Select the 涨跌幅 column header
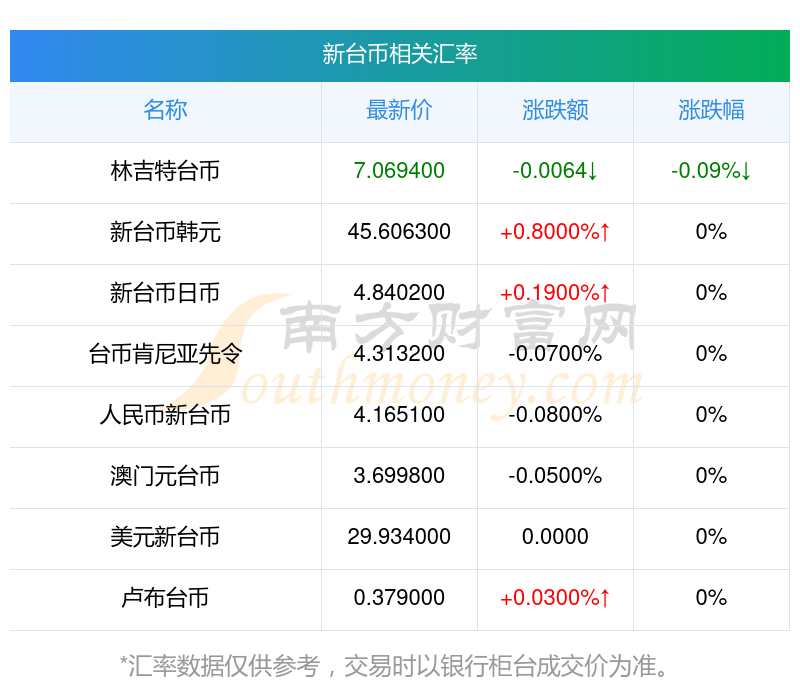Viewport: 800px width, 698px height. [x=711, y=110]
